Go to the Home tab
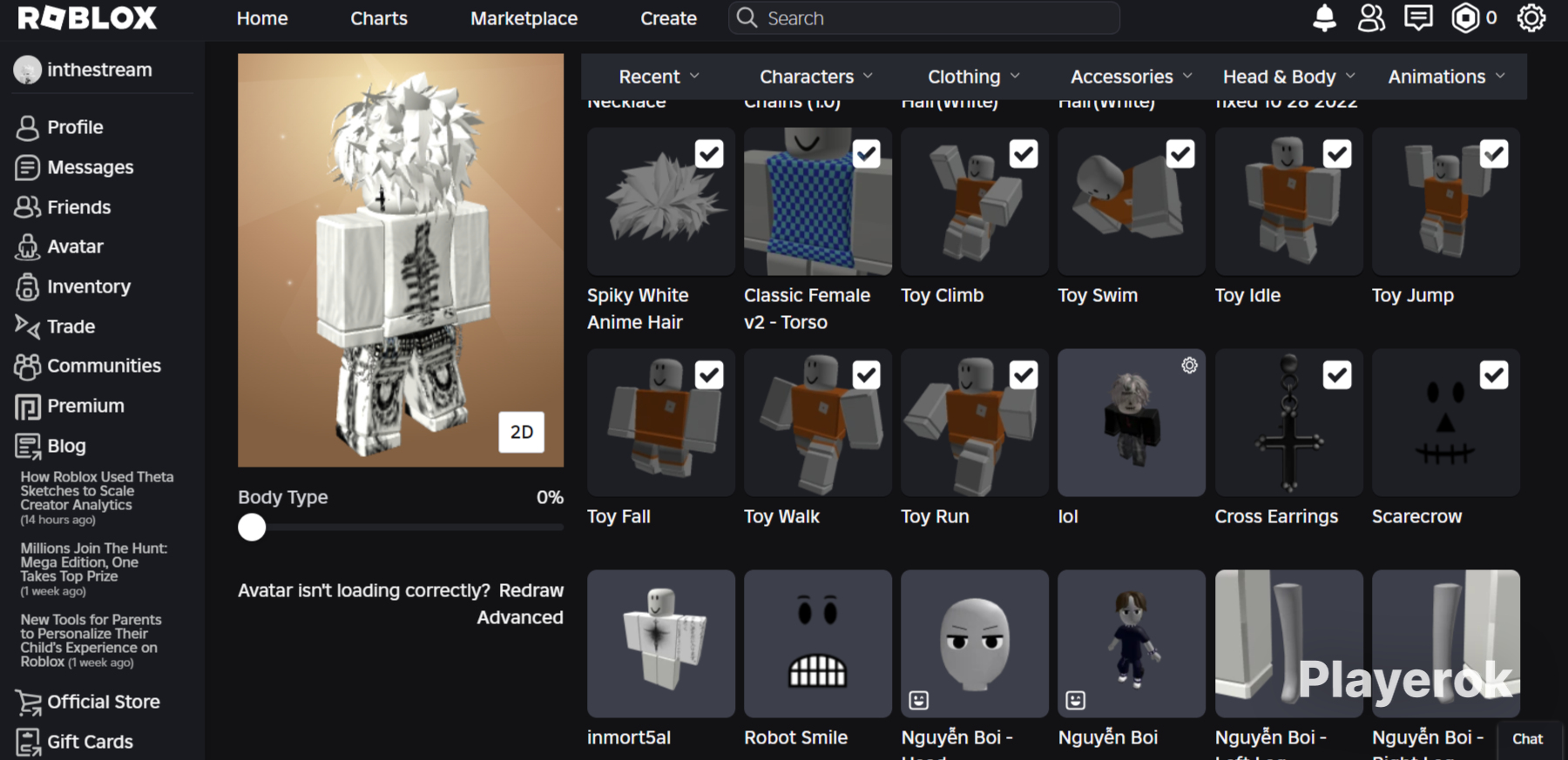Image resolution: width=1568 pixels, height=760 pixels. click(x=262, y=18)
